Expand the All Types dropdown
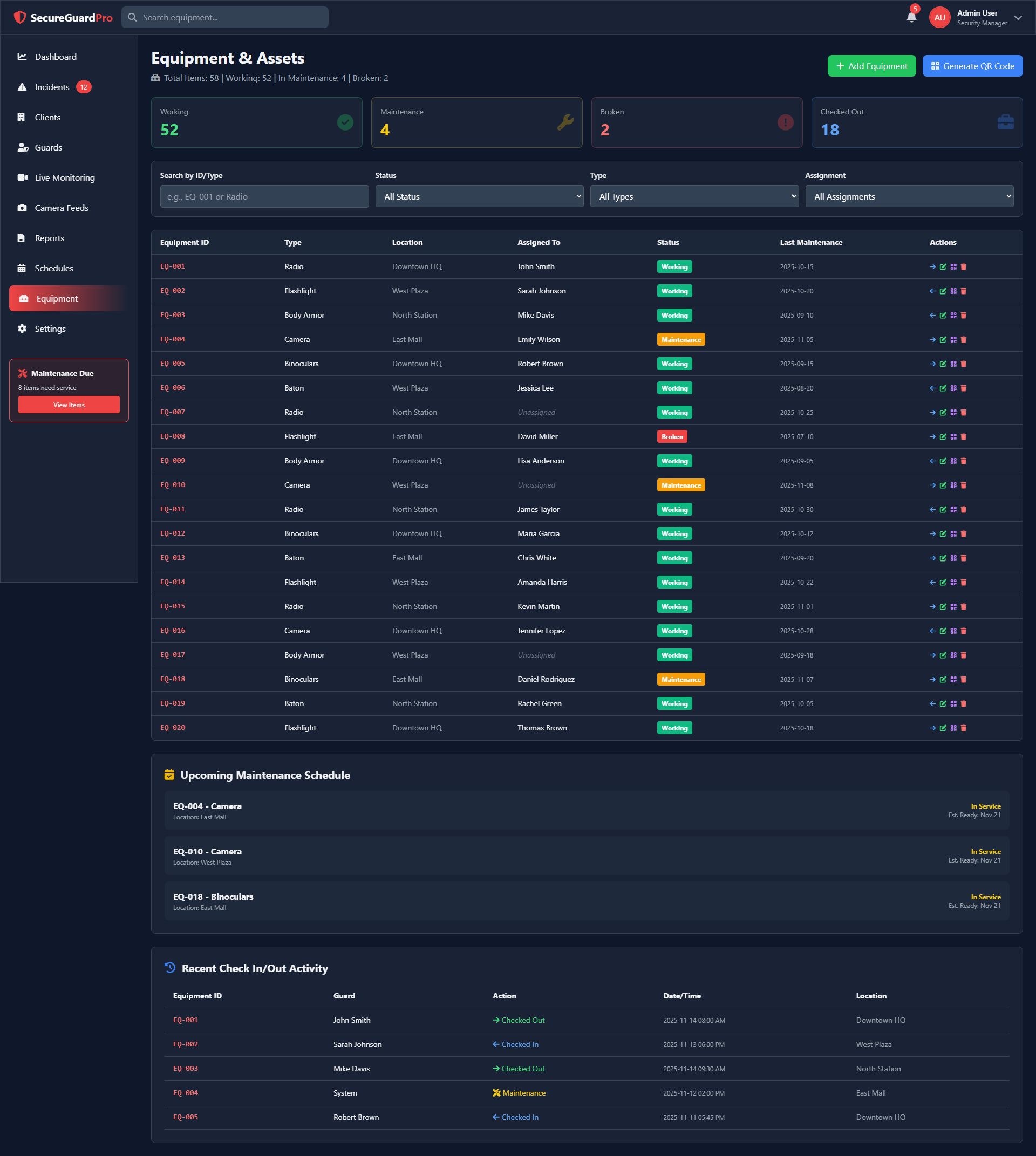 694,196
